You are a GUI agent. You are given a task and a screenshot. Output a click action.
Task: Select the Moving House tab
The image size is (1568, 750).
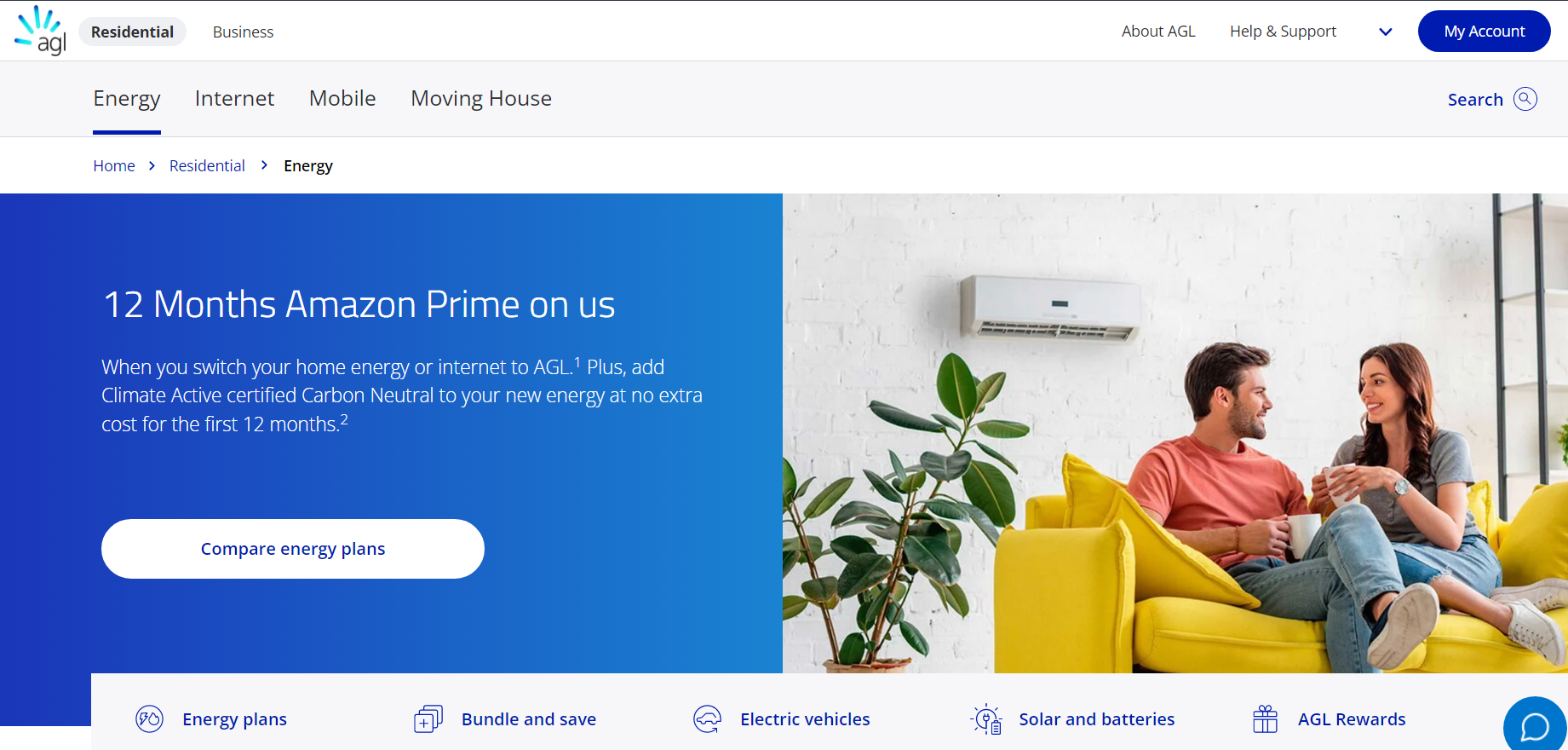[x=481, y=98]
